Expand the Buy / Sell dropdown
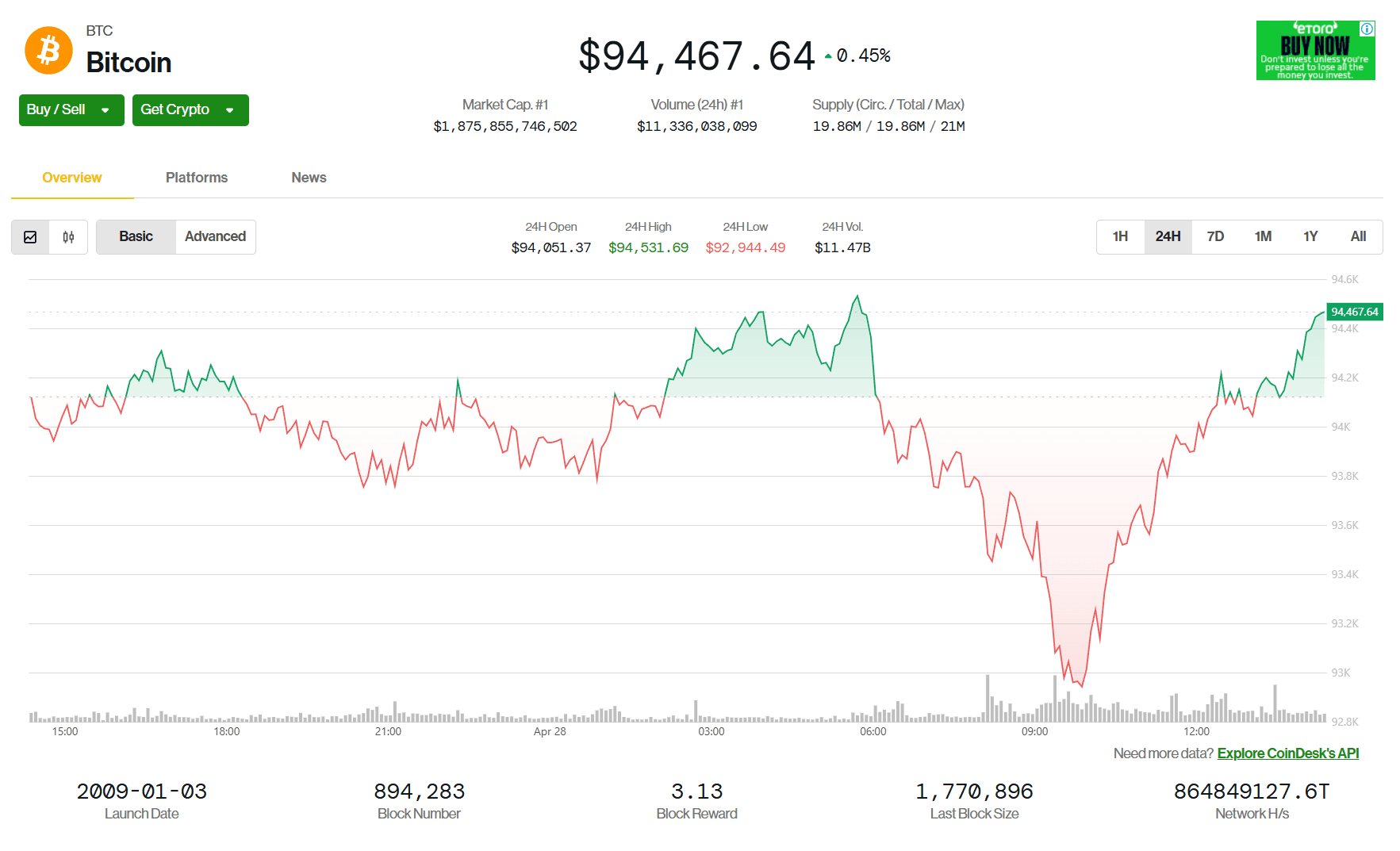 pos(71,110)
